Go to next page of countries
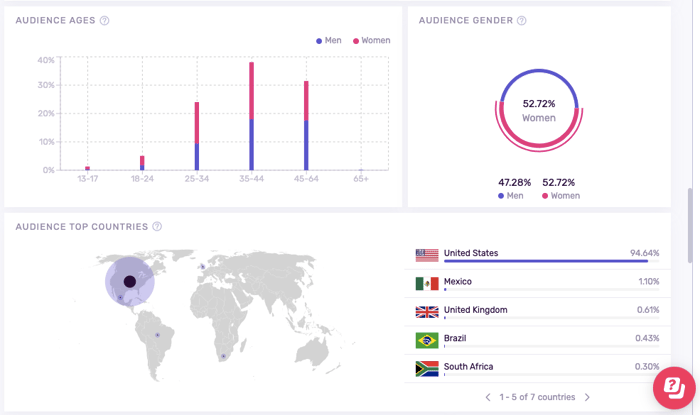700x415 pixels. coord(588,397)
